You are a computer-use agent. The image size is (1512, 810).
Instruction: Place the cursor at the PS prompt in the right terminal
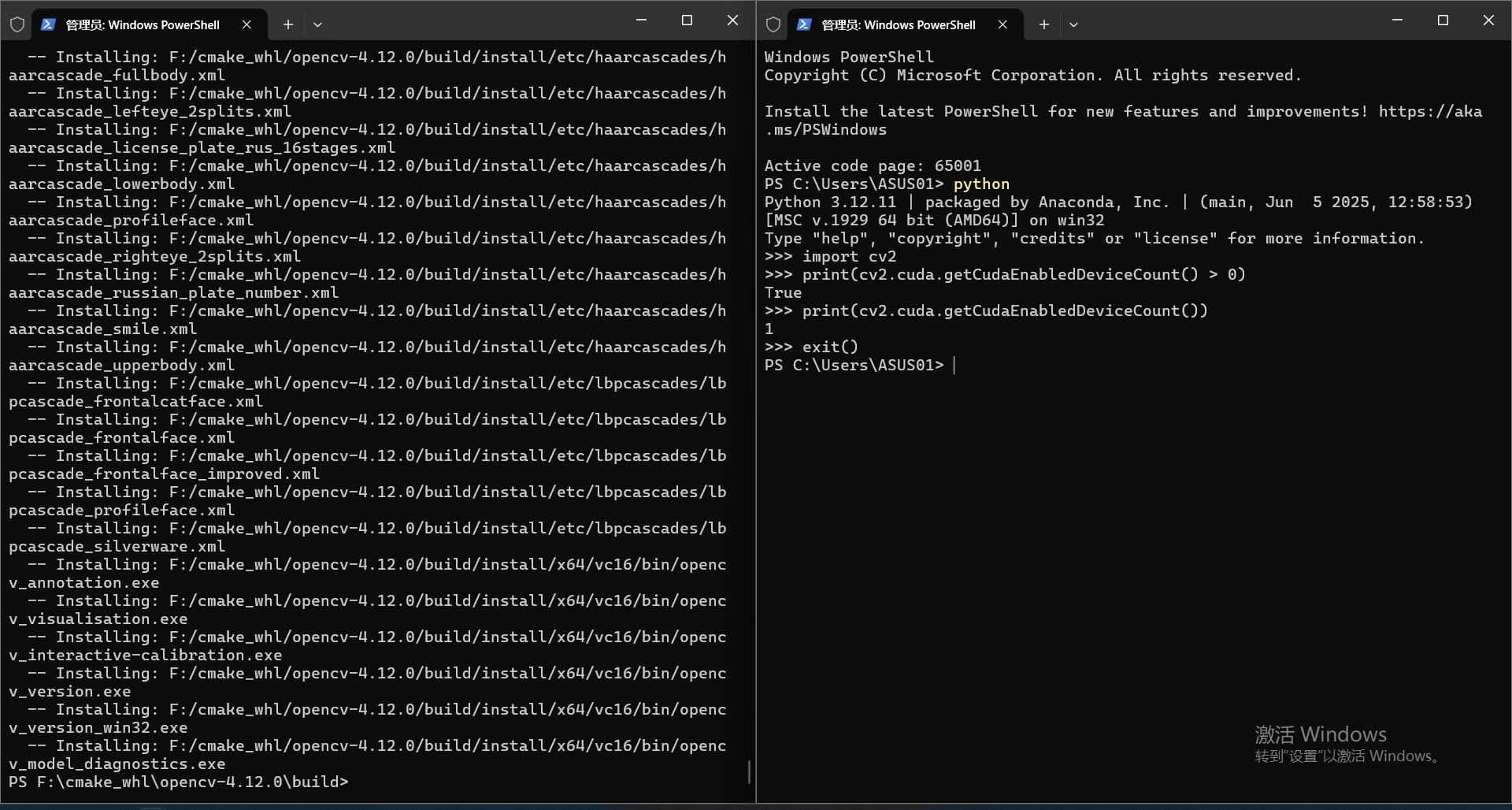pyautogui.click(x=955, y=365)
